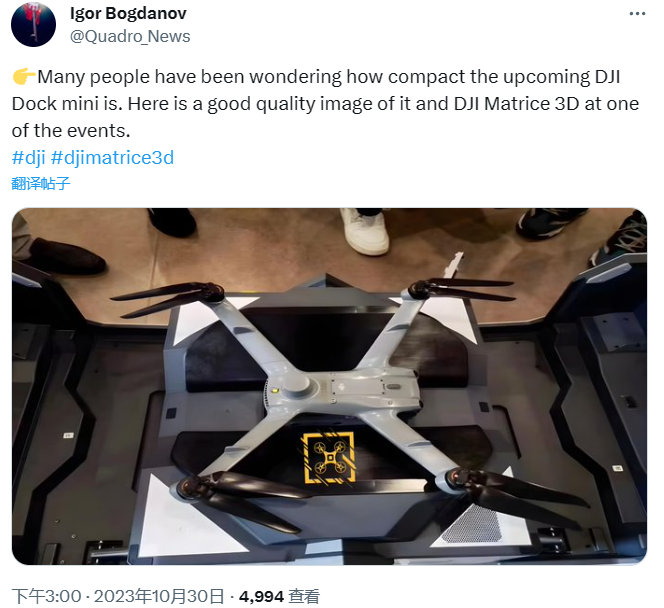This screenshot has height=608, width=664.
Task: Select the post text mentioning DJI Dock mini
Action: click(x=325, y=104)
